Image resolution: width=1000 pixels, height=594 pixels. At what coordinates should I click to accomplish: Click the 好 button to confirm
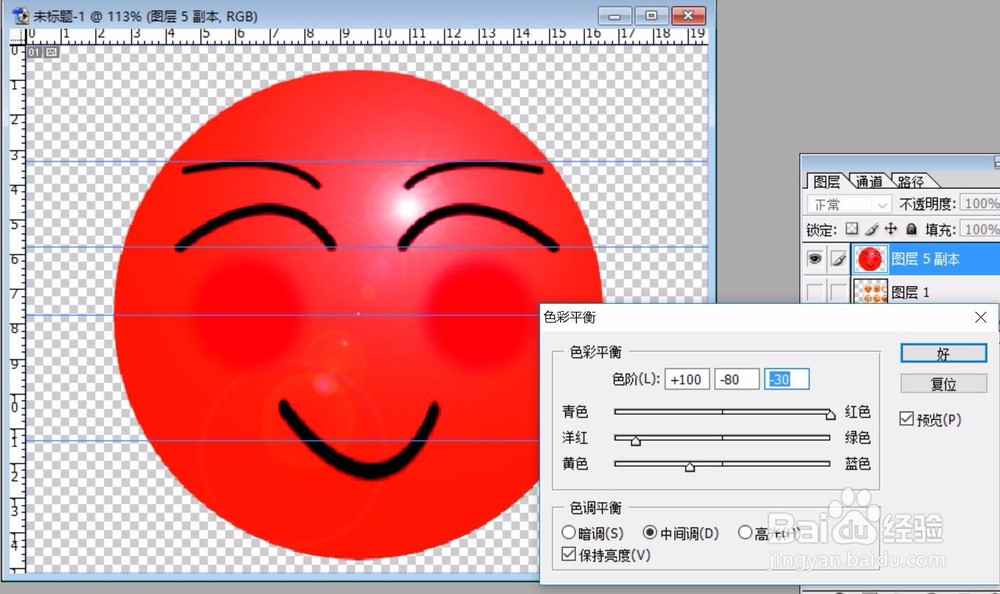coord(941,353)
